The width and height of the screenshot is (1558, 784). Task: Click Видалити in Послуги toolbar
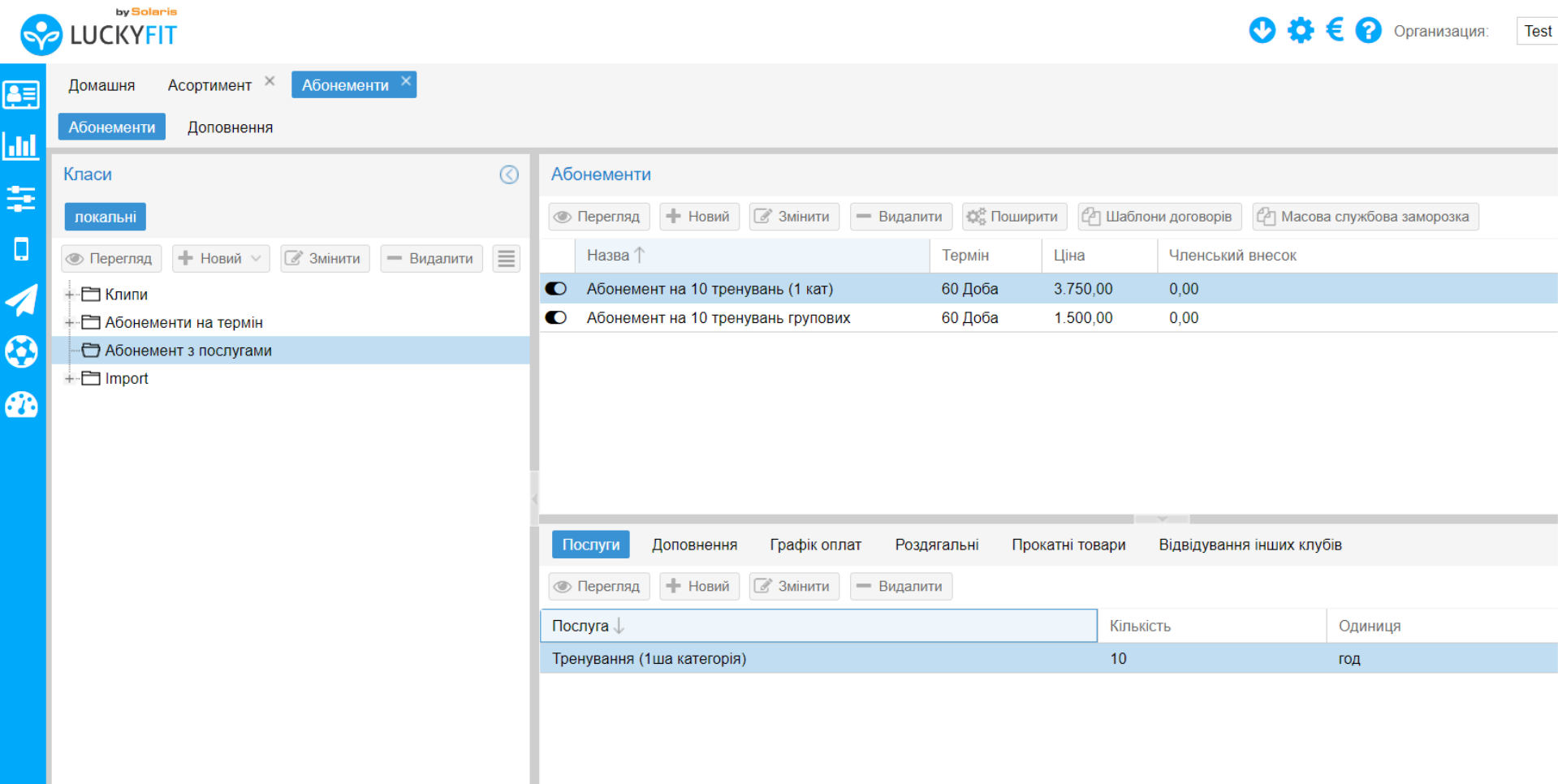click(x=901, y=586)
